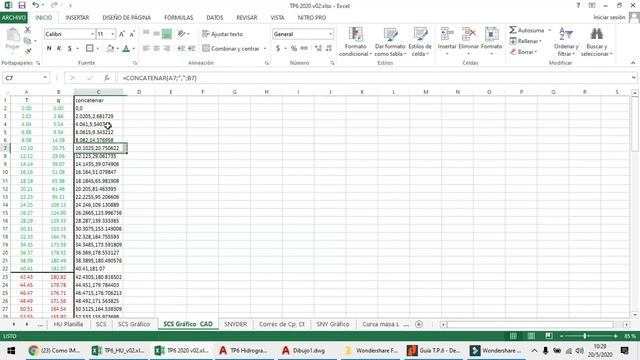Switch to the NITRO PRO tab
The height and width of the screenshot is (360, 640).
click(312, 18)
